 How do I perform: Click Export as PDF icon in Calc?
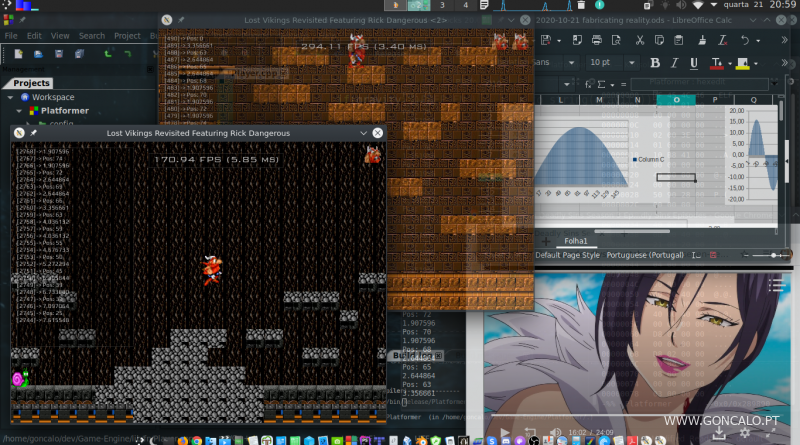[577, 40]
